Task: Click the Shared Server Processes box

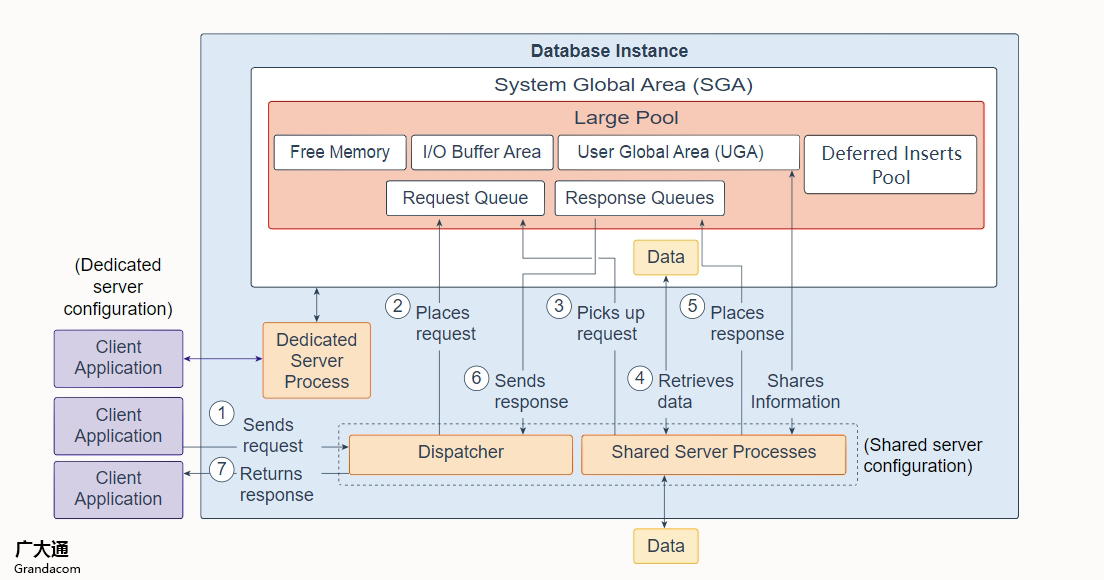Action: pos(714,453)
